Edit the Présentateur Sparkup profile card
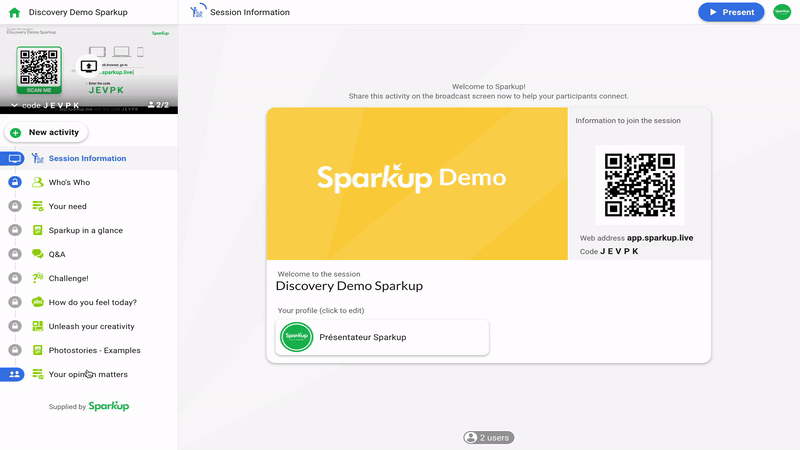Screen dimensions: 800x450 pos(382,337)
